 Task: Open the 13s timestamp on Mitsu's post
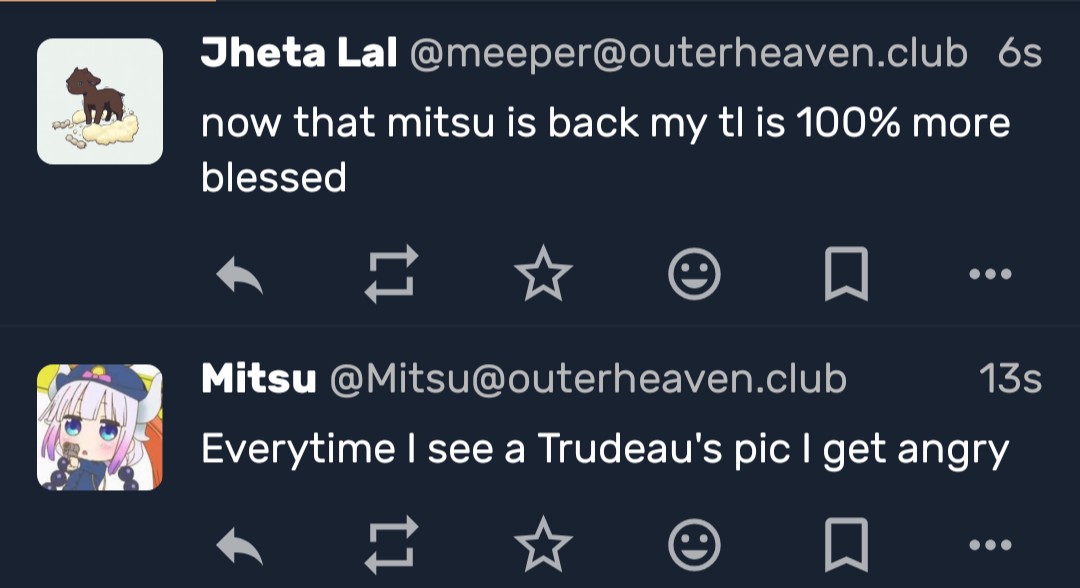[x=1010, y=379]
